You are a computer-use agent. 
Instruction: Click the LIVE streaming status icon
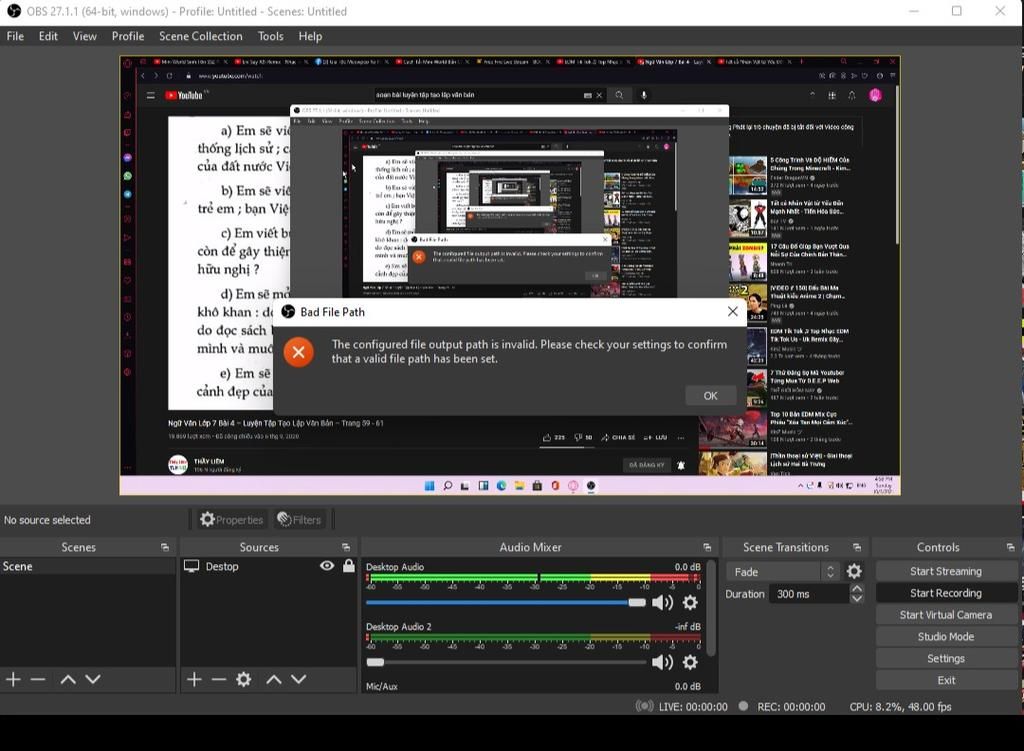tap(645, 706)
